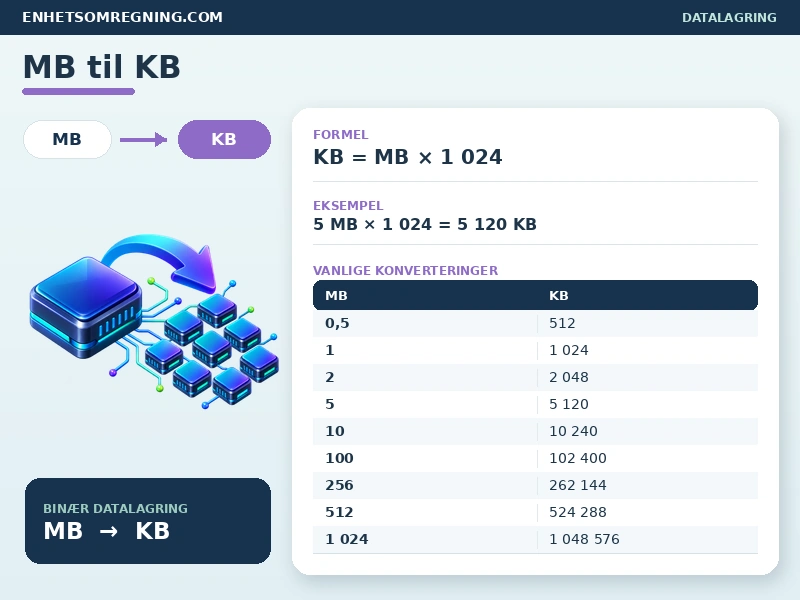Screen dimensions: 800x600
Task: Select the 5 120 KB table cell
Action: (x=648, y=405)
